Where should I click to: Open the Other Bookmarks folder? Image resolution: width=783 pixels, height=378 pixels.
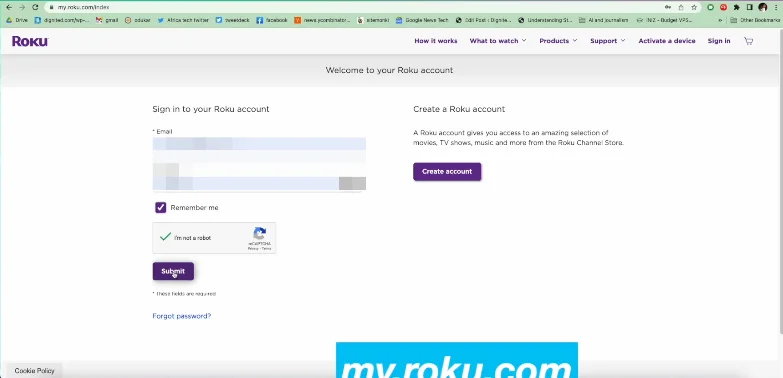coord(755,20)
